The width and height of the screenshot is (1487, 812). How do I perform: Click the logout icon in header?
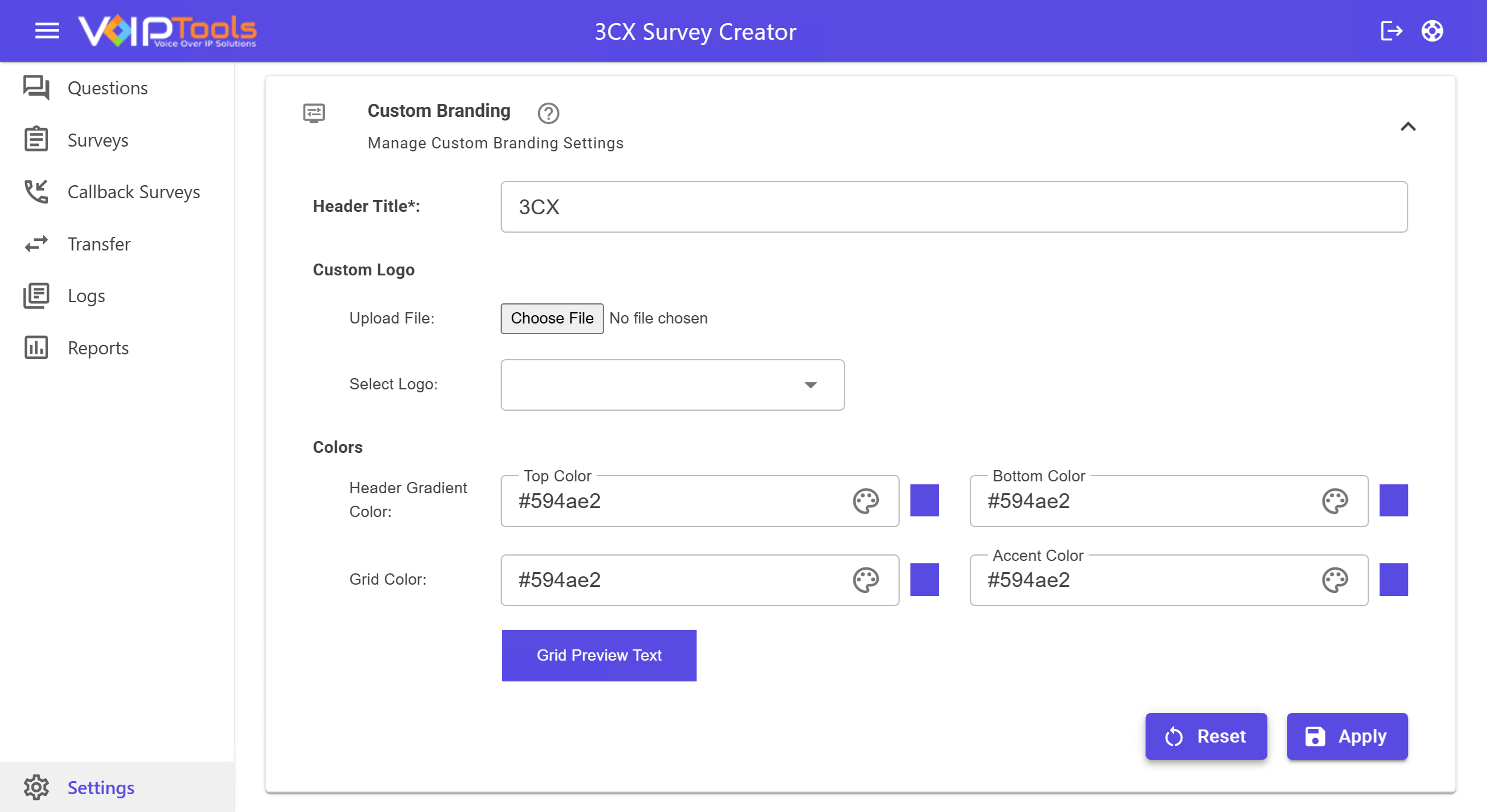(x=1391, y=31)
